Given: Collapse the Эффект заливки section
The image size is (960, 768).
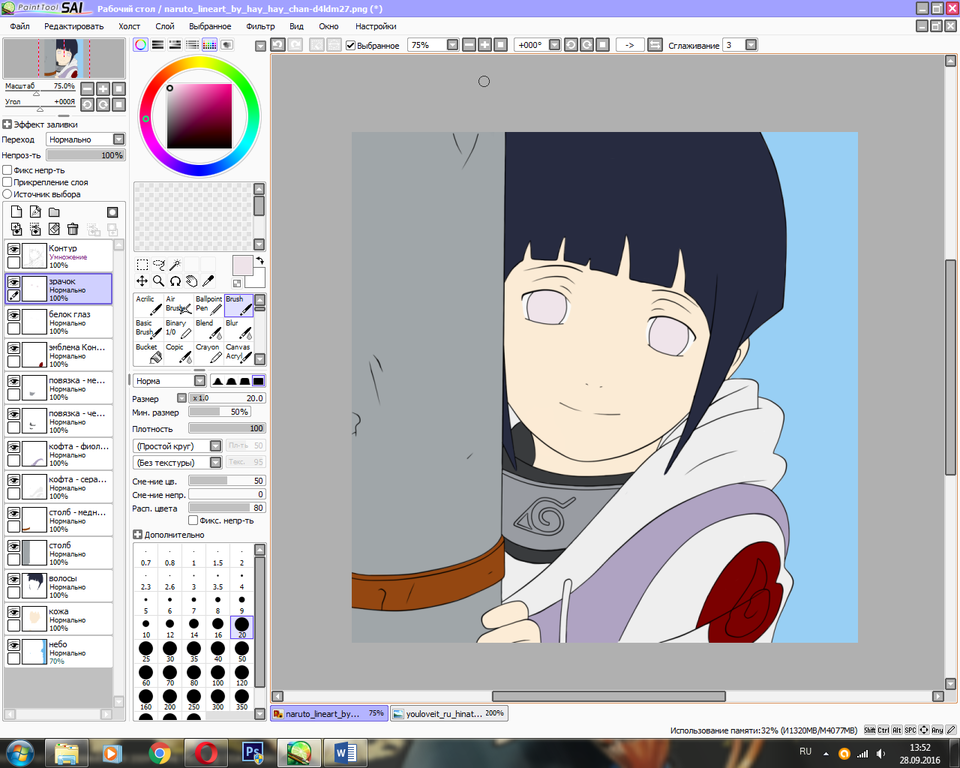Looking at the screenshot, I should tap(7, 124).
